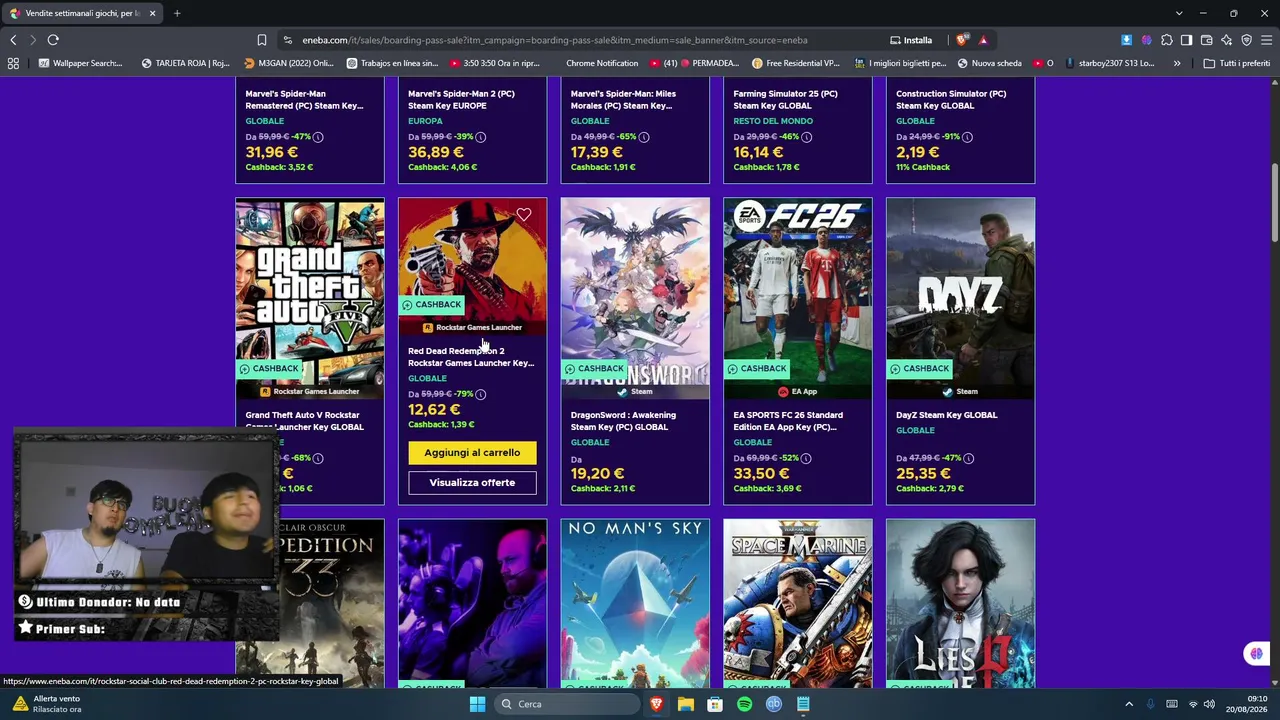Image resolution: width=1280 pixels, height=720 pixels.
Task: Click the purple floating assistant icon
Action: [1256, 654]
